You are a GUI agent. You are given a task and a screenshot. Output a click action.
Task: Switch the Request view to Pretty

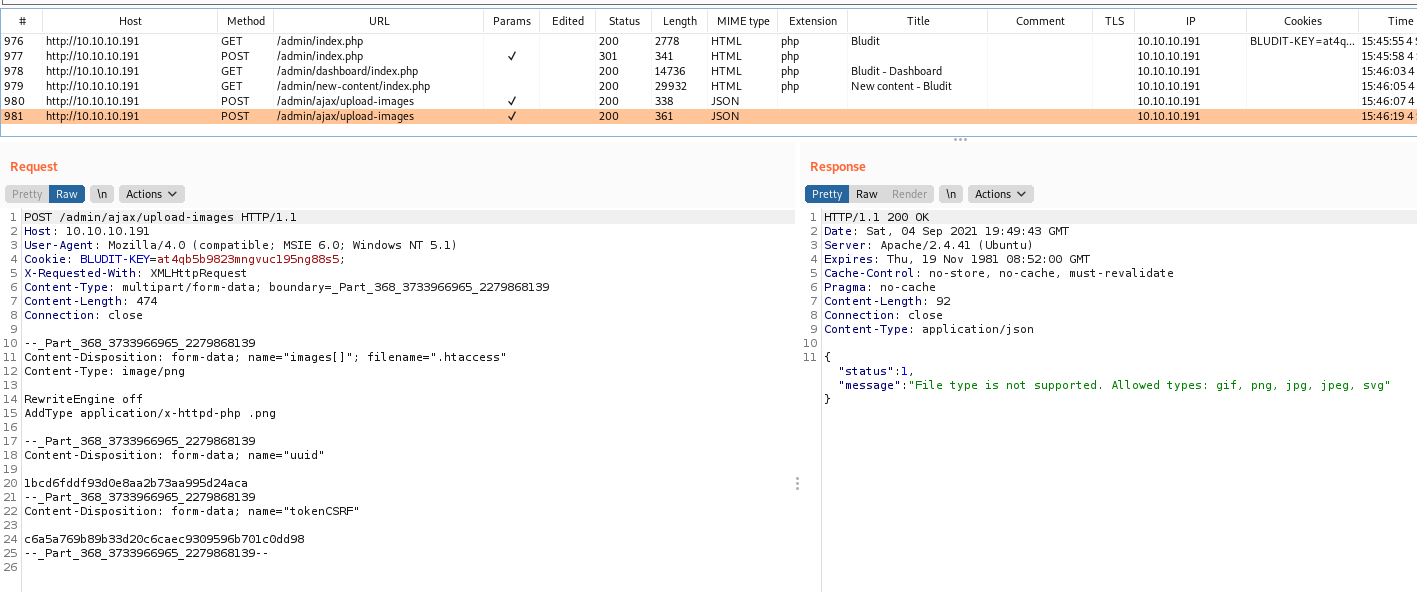coord(27,194)
